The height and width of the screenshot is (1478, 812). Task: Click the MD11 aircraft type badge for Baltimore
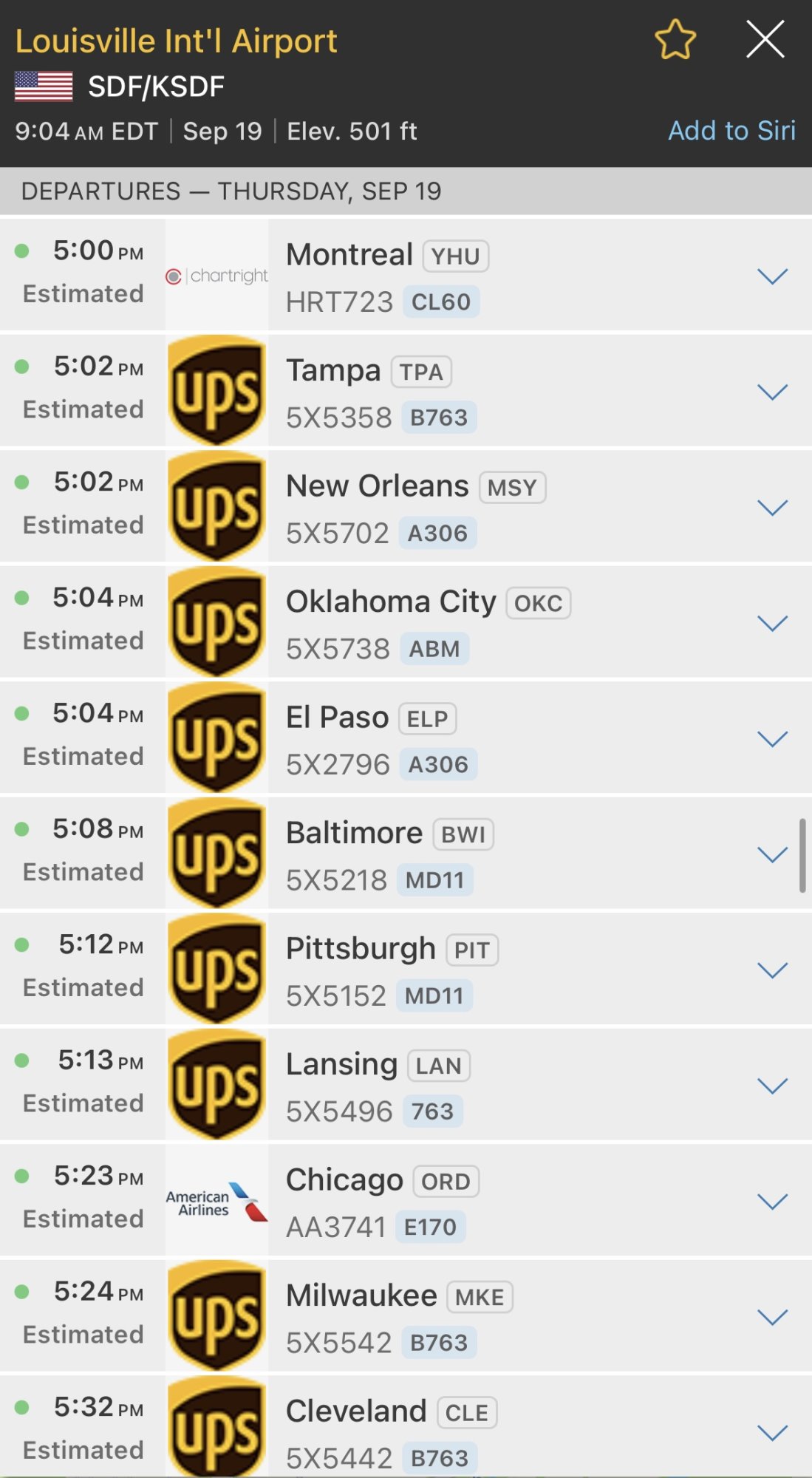click(x=434, y=880)
